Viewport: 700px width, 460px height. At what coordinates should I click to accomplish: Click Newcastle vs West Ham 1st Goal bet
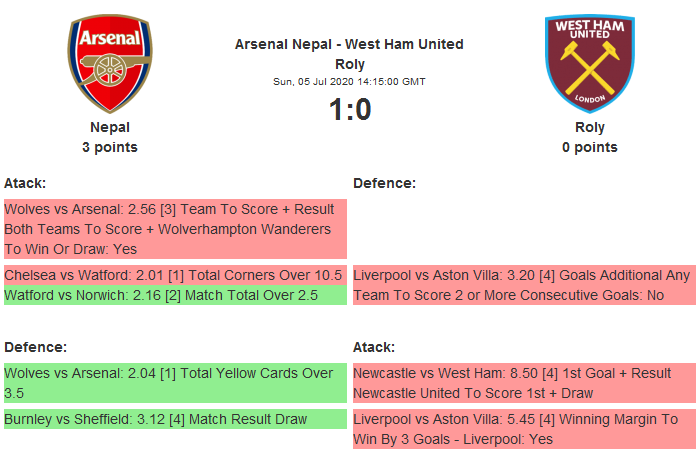pos(523,383)
